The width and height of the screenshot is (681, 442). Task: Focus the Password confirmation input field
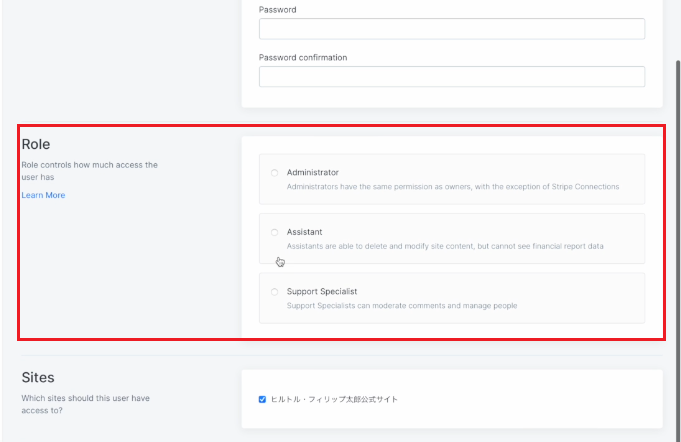tap(452, 77)
